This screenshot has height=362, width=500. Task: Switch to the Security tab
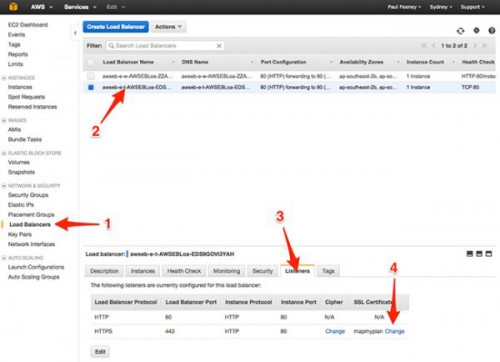point(262,271)
